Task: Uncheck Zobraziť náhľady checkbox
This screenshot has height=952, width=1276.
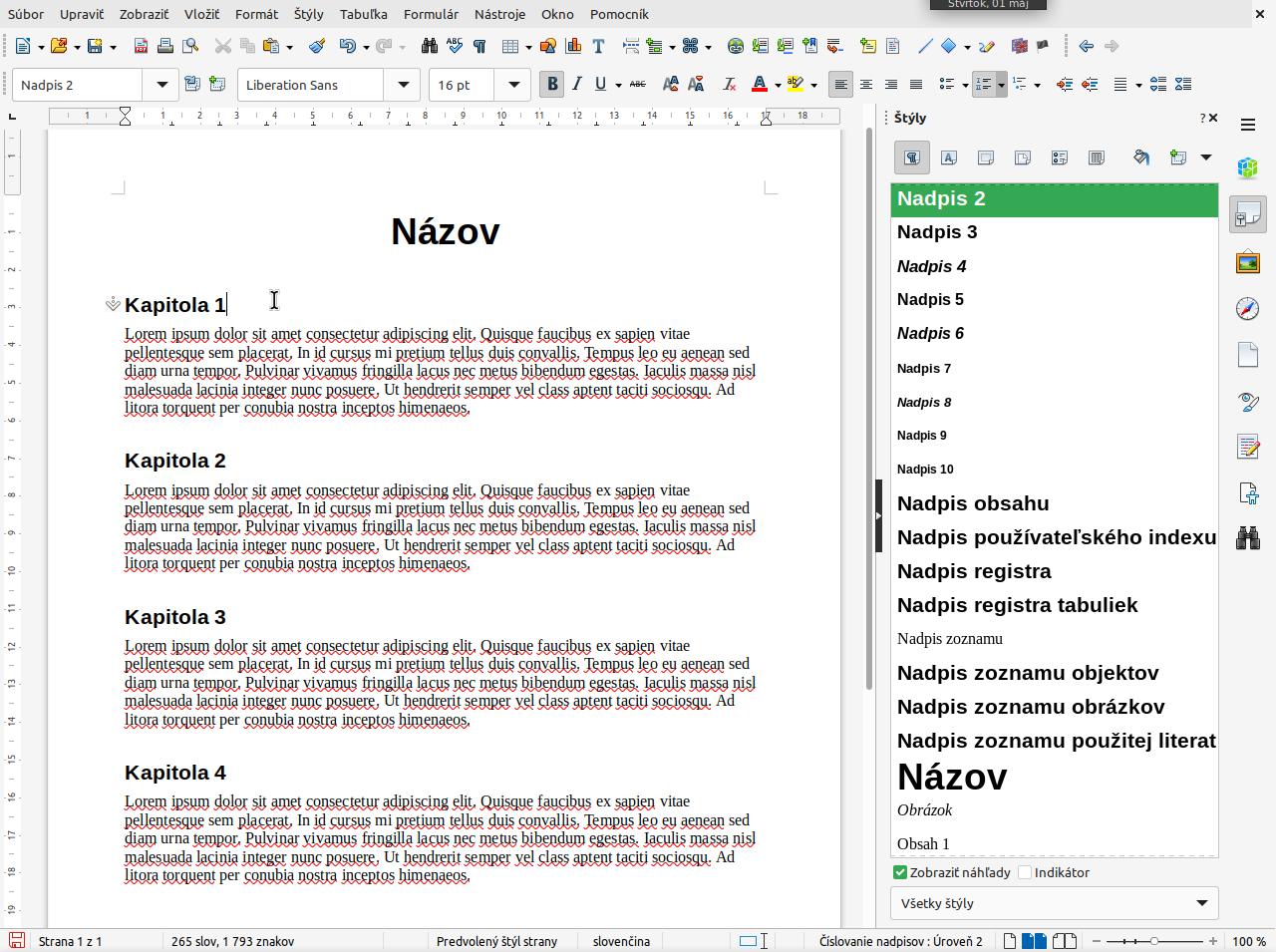Action: pos(900,872)
